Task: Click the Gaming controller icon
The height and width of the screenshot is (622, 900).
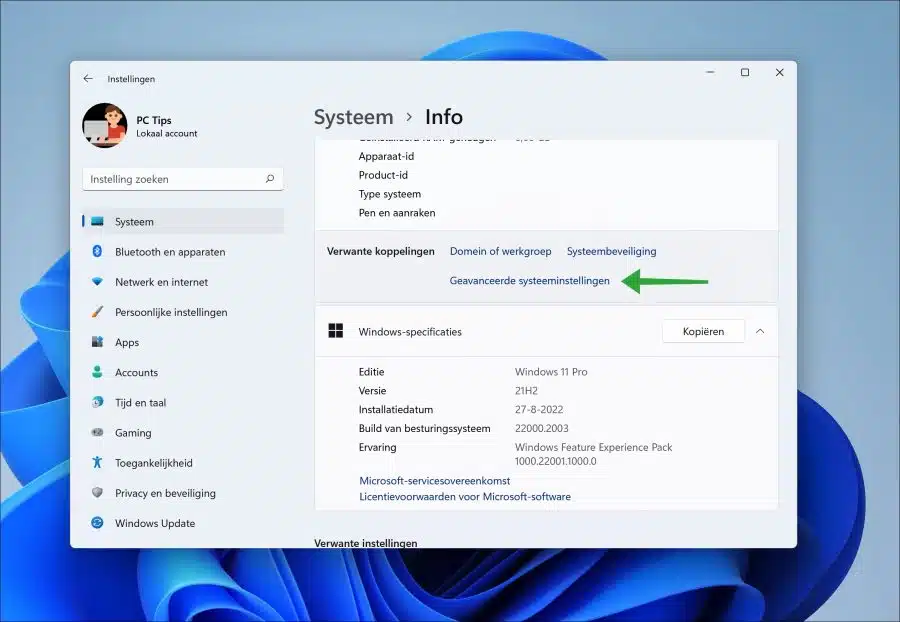Action: pos(97,432)
